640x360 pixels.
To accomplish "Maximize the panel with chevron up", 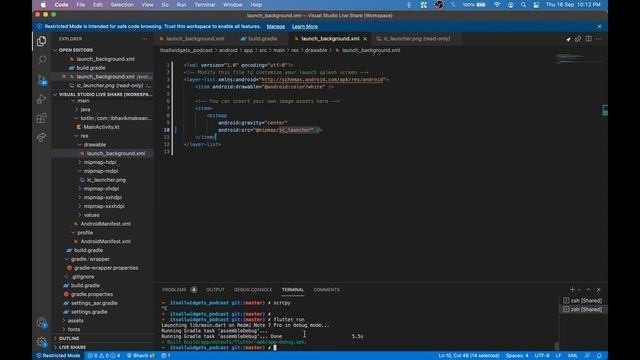I will (588, 289).
